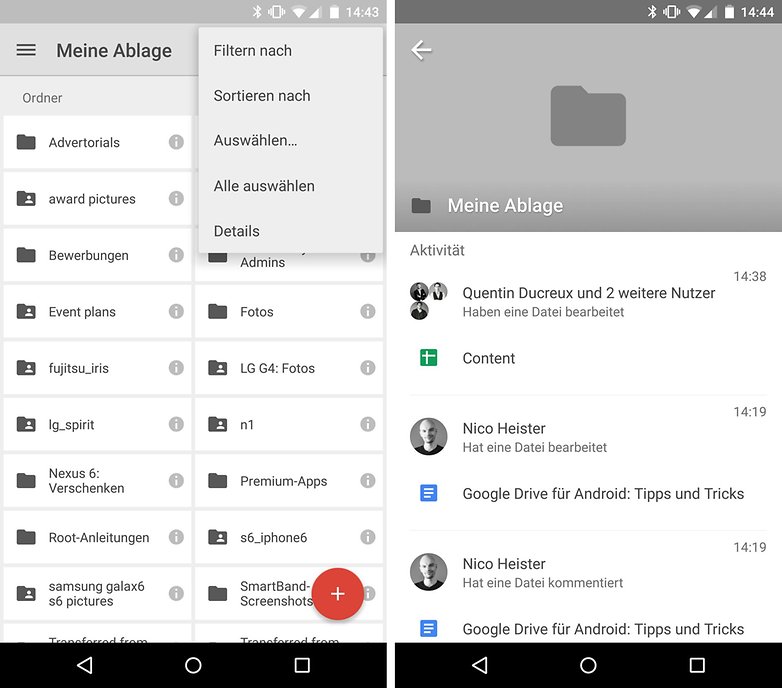The image size is (782, 688).
Task: Show info for fujitsu_iris folder
Action: 176,368
